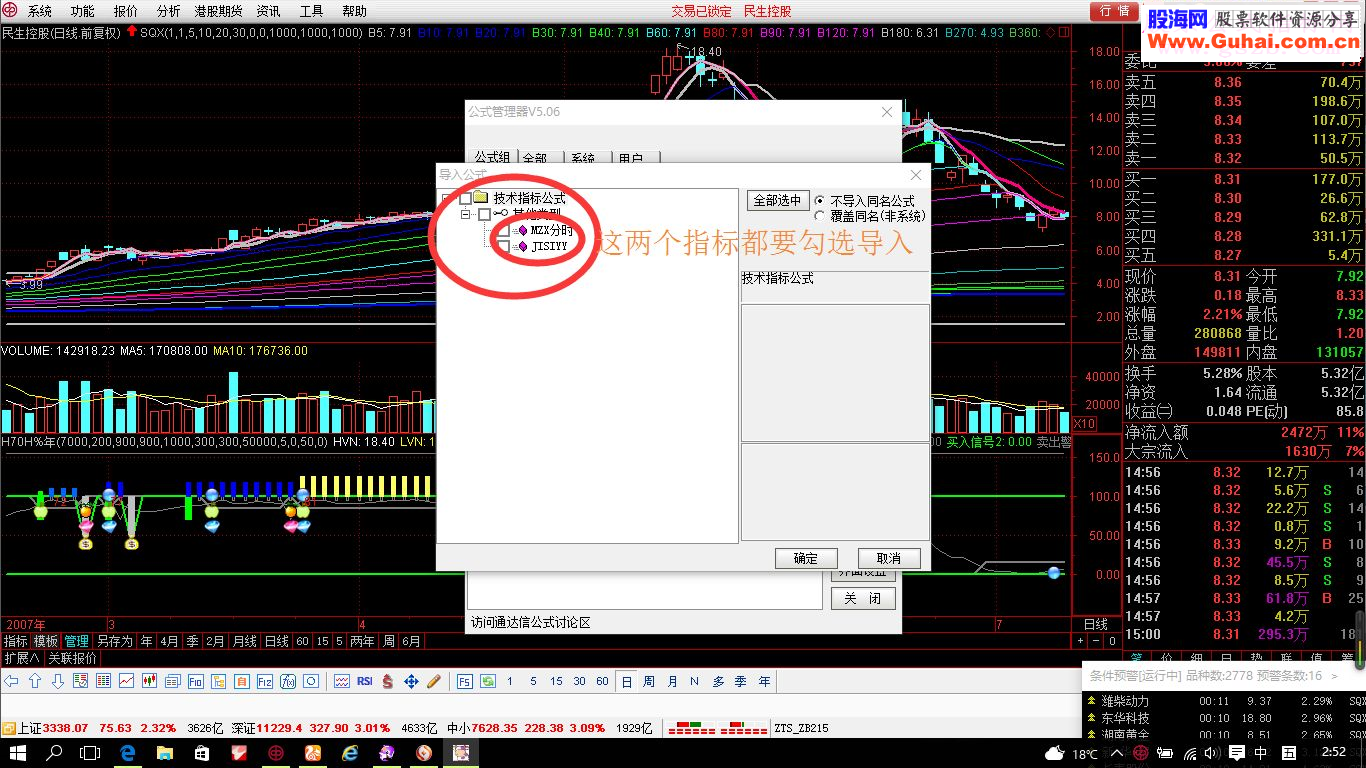Open Task View on the taskbar
This screenshot has height=768, width=1366.
click(x=90, y=752)
